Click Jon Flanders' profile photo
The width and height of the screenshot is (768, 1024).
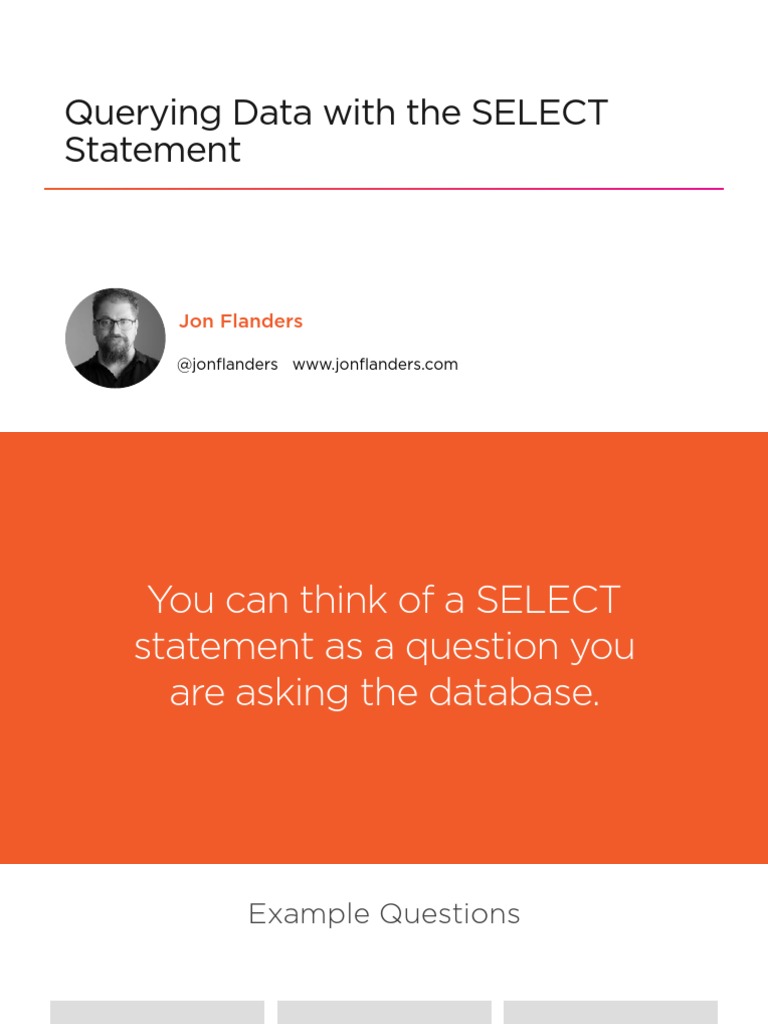click(115, 338)
